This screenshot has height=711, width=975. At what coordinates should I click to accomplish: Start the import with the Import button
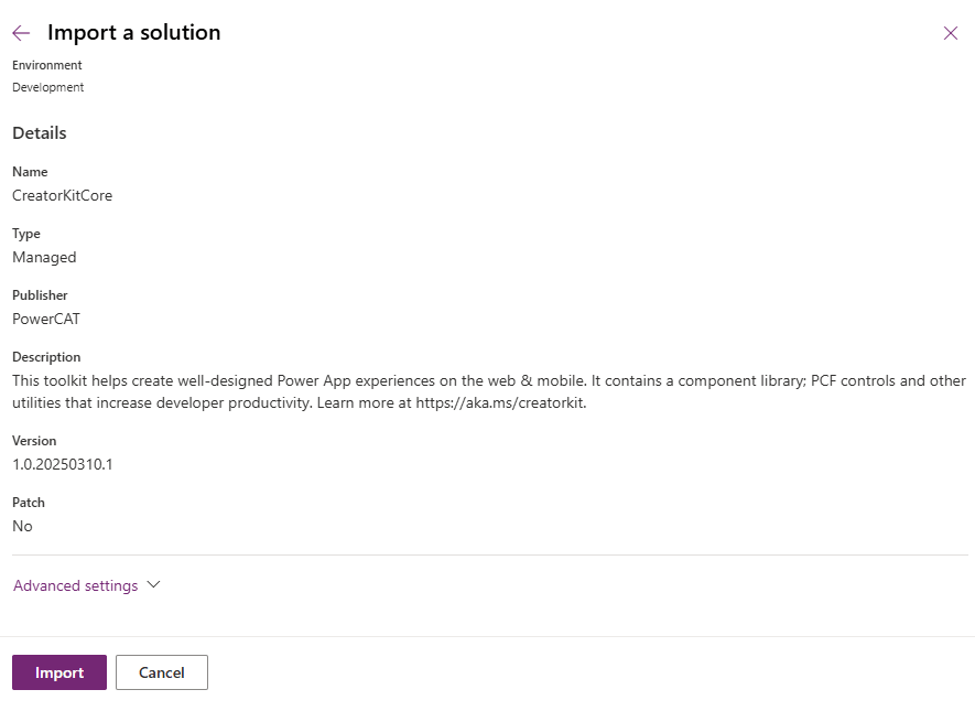(59, 672)
